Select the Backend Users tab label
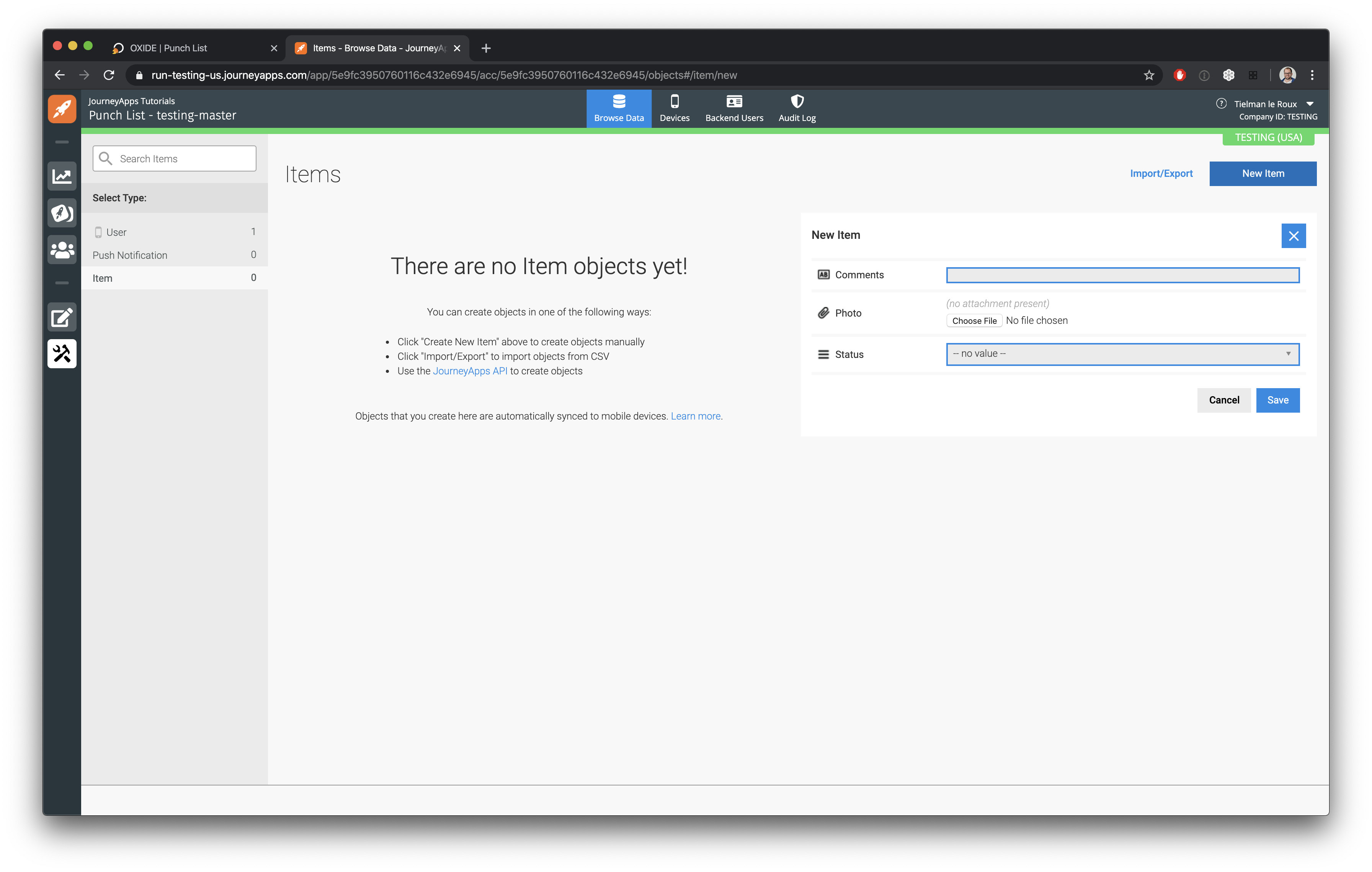 click(x=734, y=118)
